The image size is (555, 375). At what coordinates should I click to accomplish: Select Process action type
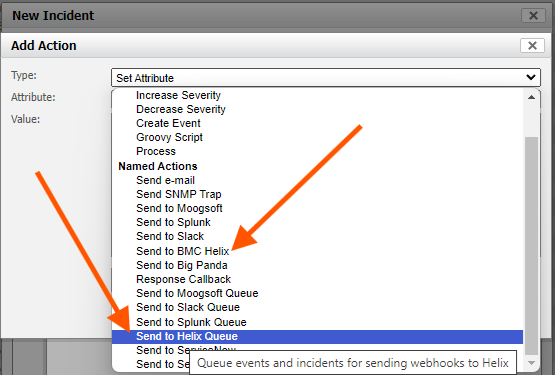click(x=156, y=151)
